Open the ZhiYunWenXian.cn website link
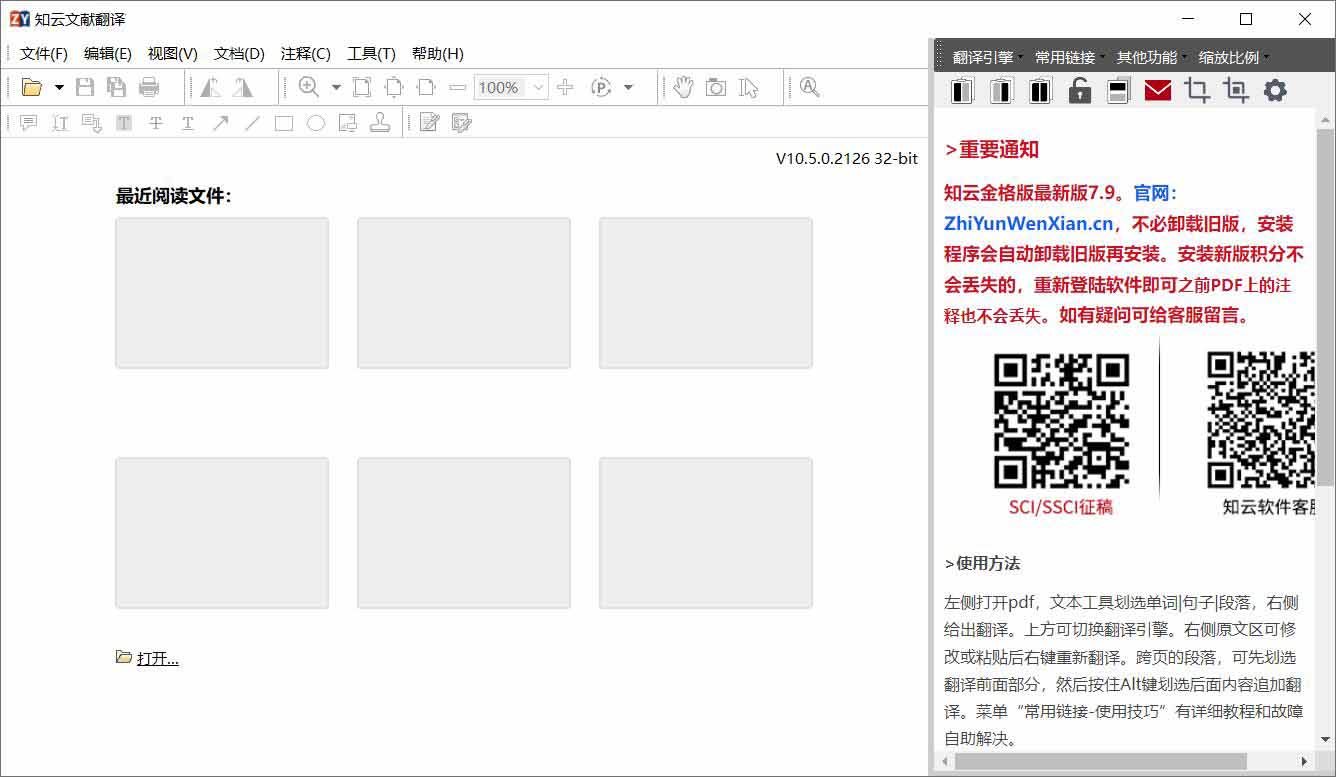The height and width of the screenshot is (777, 1336). tap(1028, 224)
